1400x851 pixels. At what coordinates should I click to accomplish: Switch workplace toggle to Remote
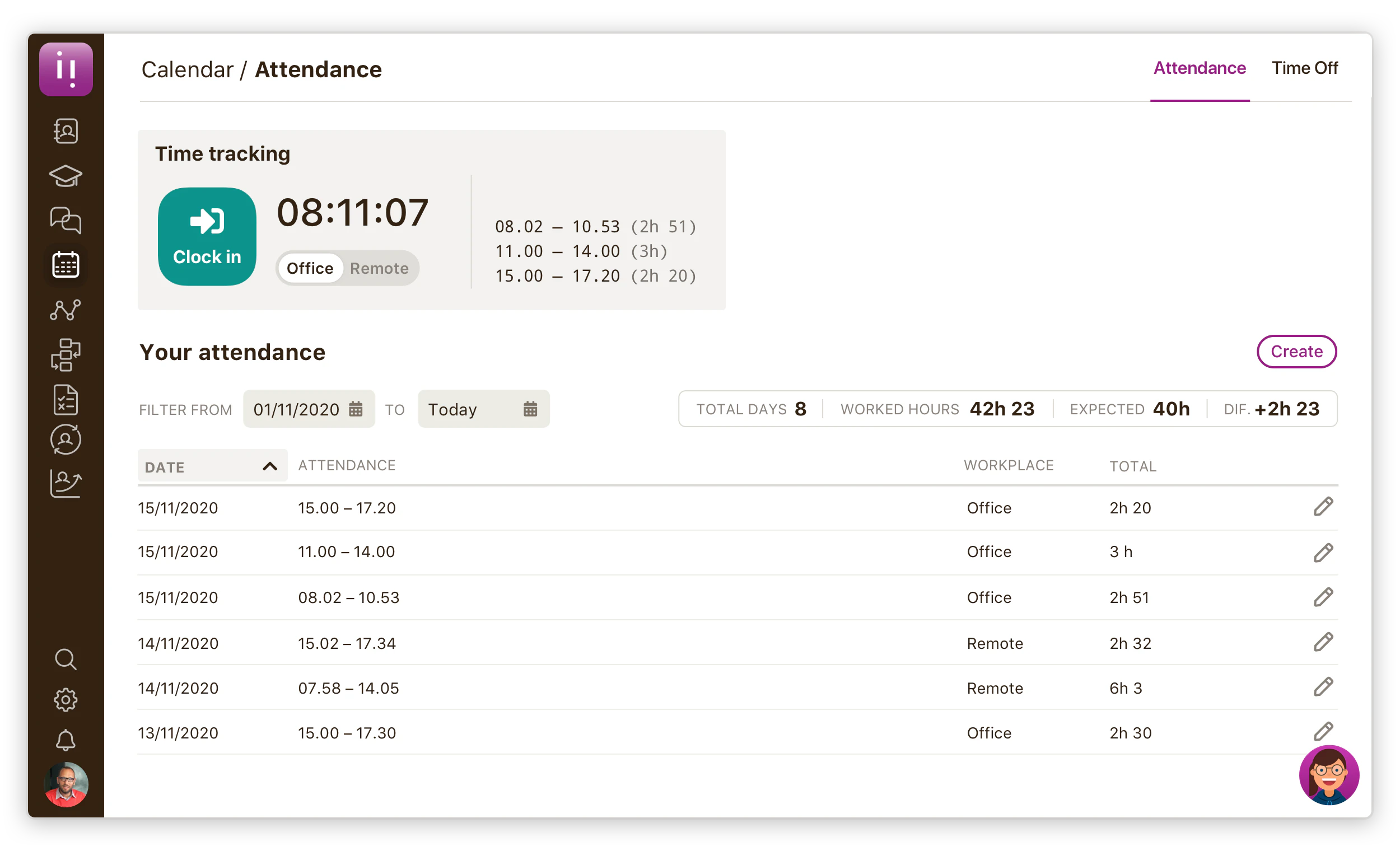tap(379, 268)
